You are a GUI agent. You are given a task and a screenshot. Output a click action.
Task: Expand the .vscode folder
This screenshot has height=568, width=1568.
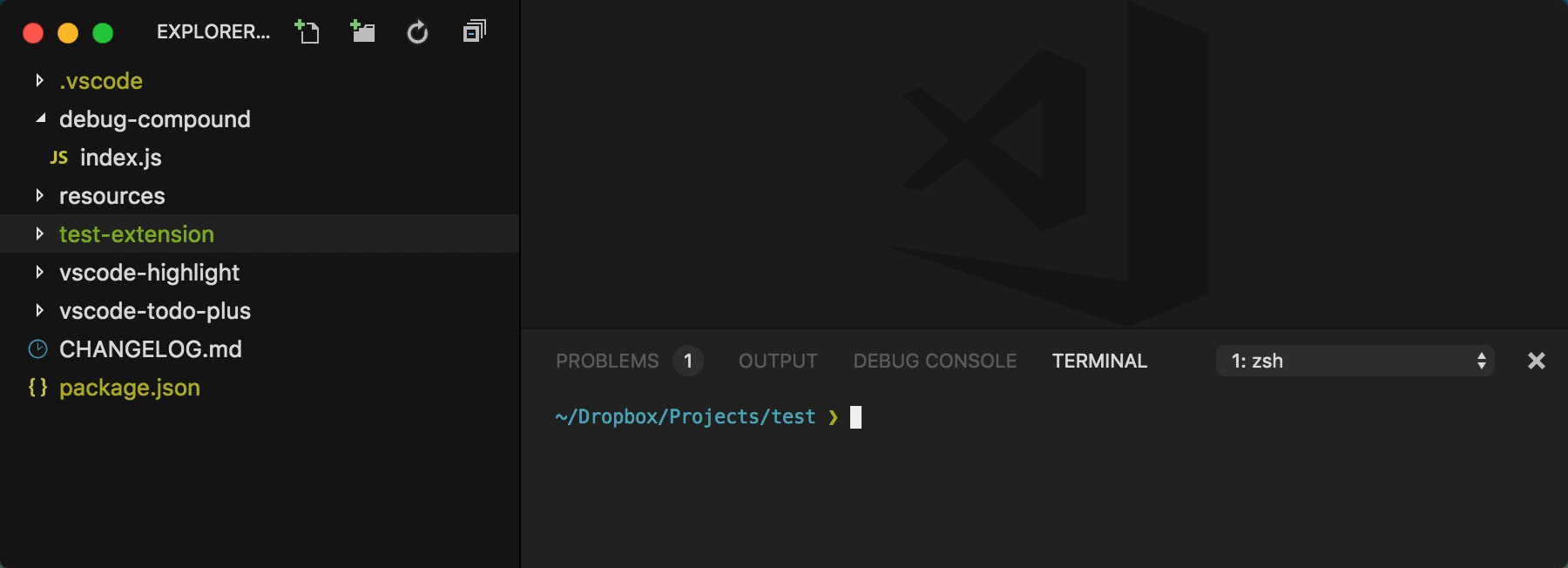click(x=39, y=81)
